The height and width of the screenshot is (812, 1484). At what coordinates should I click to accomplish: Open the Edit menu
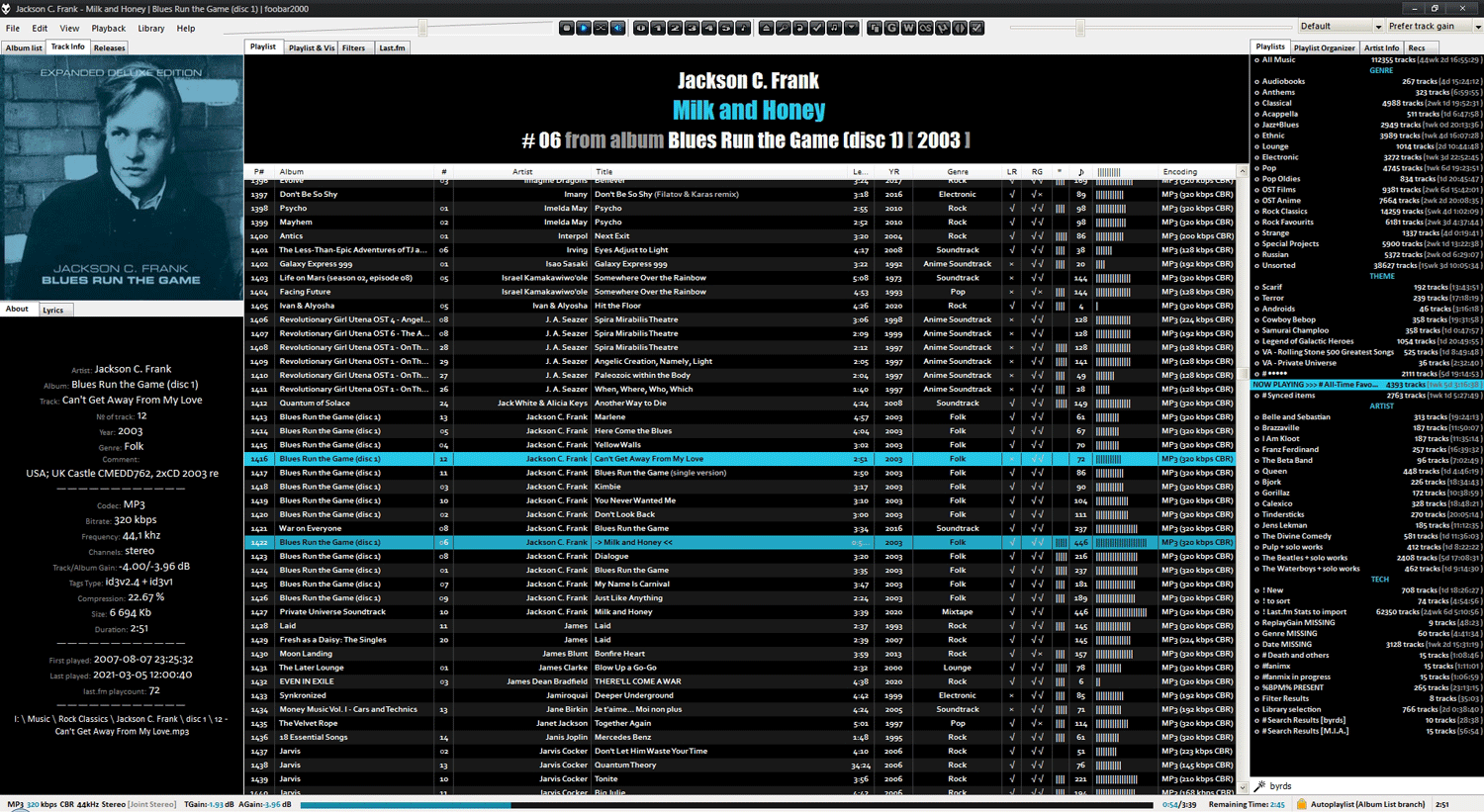tap(40, 29)
